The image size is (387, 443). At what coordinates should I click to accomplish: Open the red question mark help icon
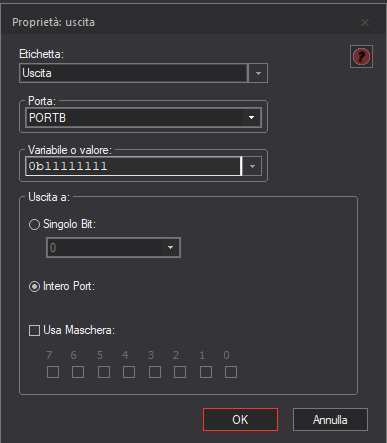pos(361,56)
